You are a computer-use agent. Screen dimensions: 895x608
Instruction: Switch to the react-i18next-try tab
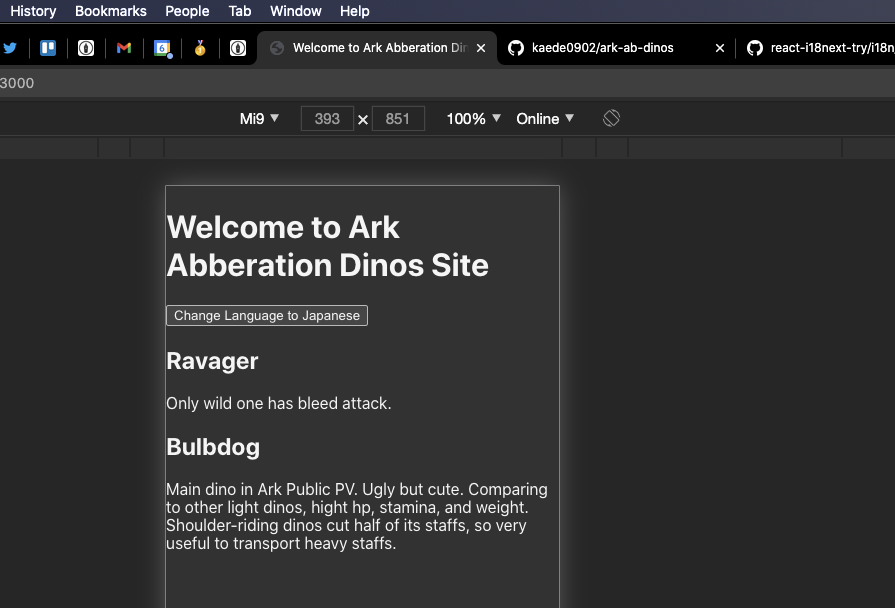[830, 47]
